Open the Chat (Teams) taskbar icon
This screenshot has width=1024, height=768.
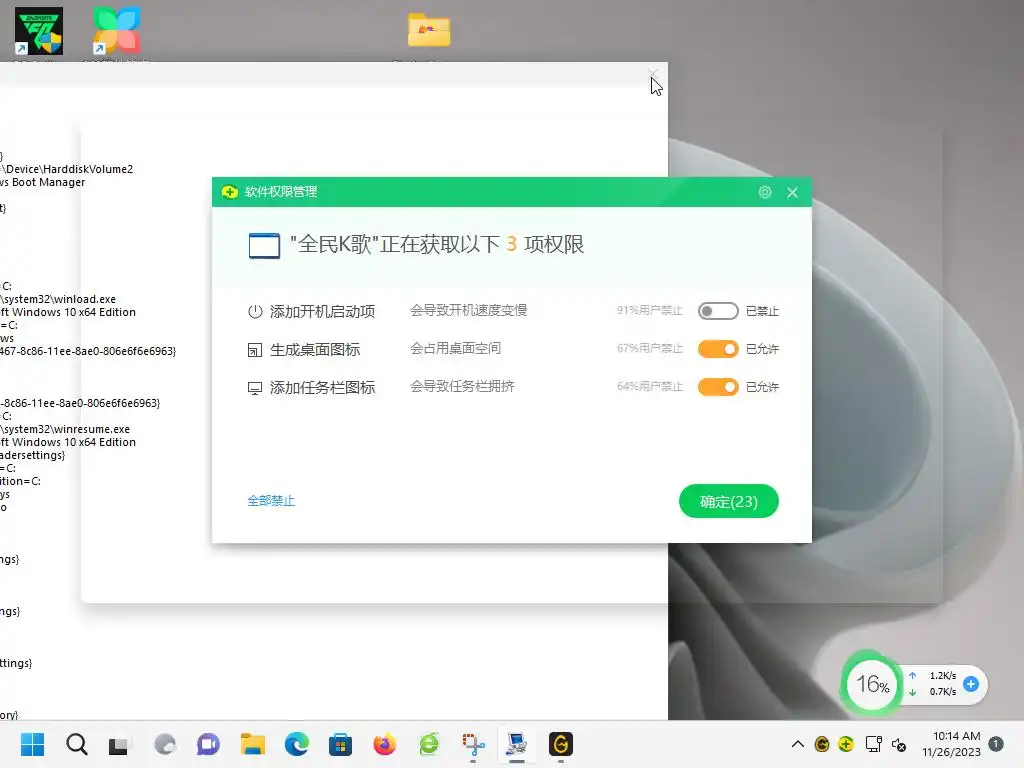208,744
